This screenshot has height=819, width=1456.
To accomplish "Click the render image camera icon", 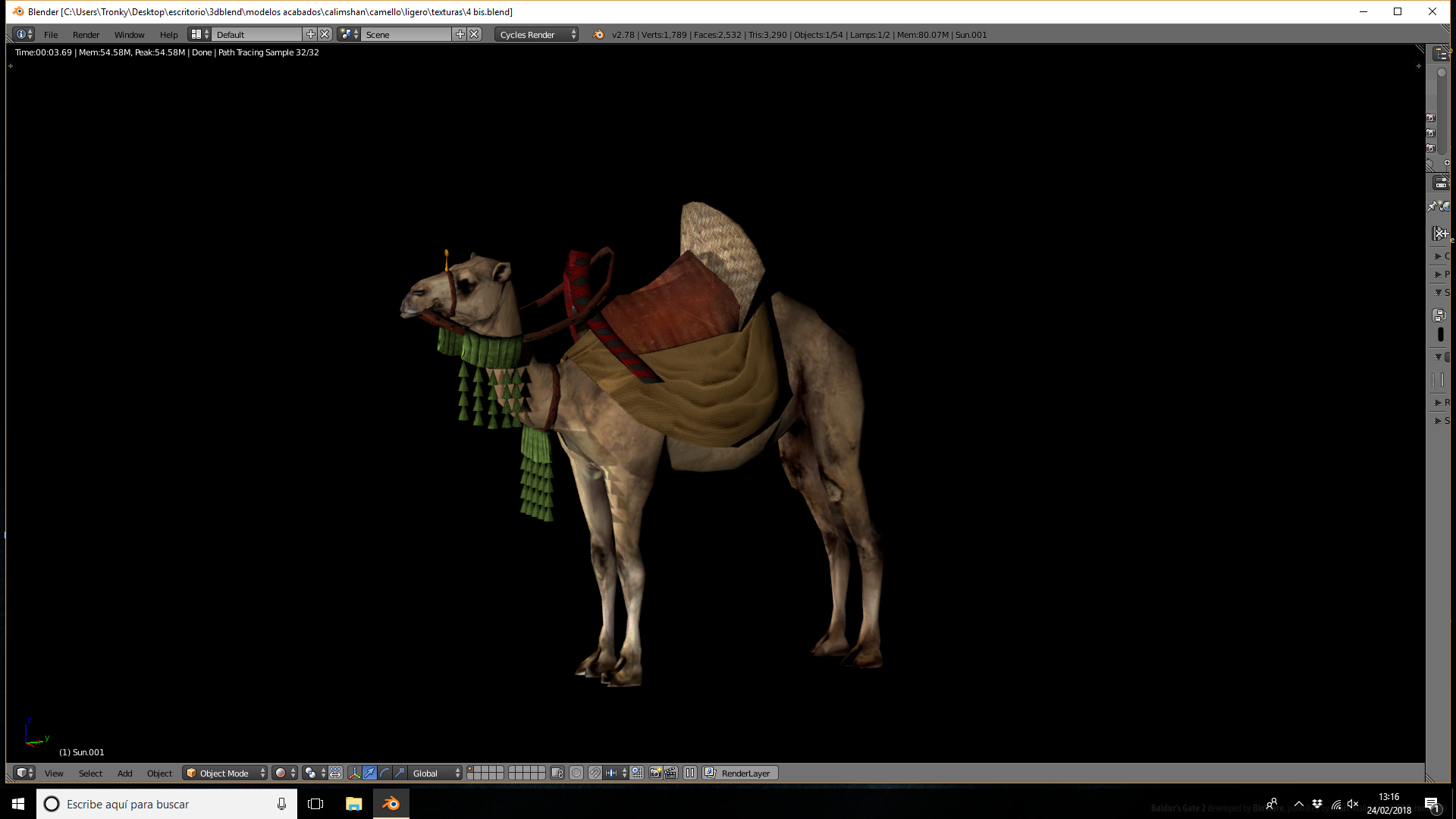I will point(656,773).
